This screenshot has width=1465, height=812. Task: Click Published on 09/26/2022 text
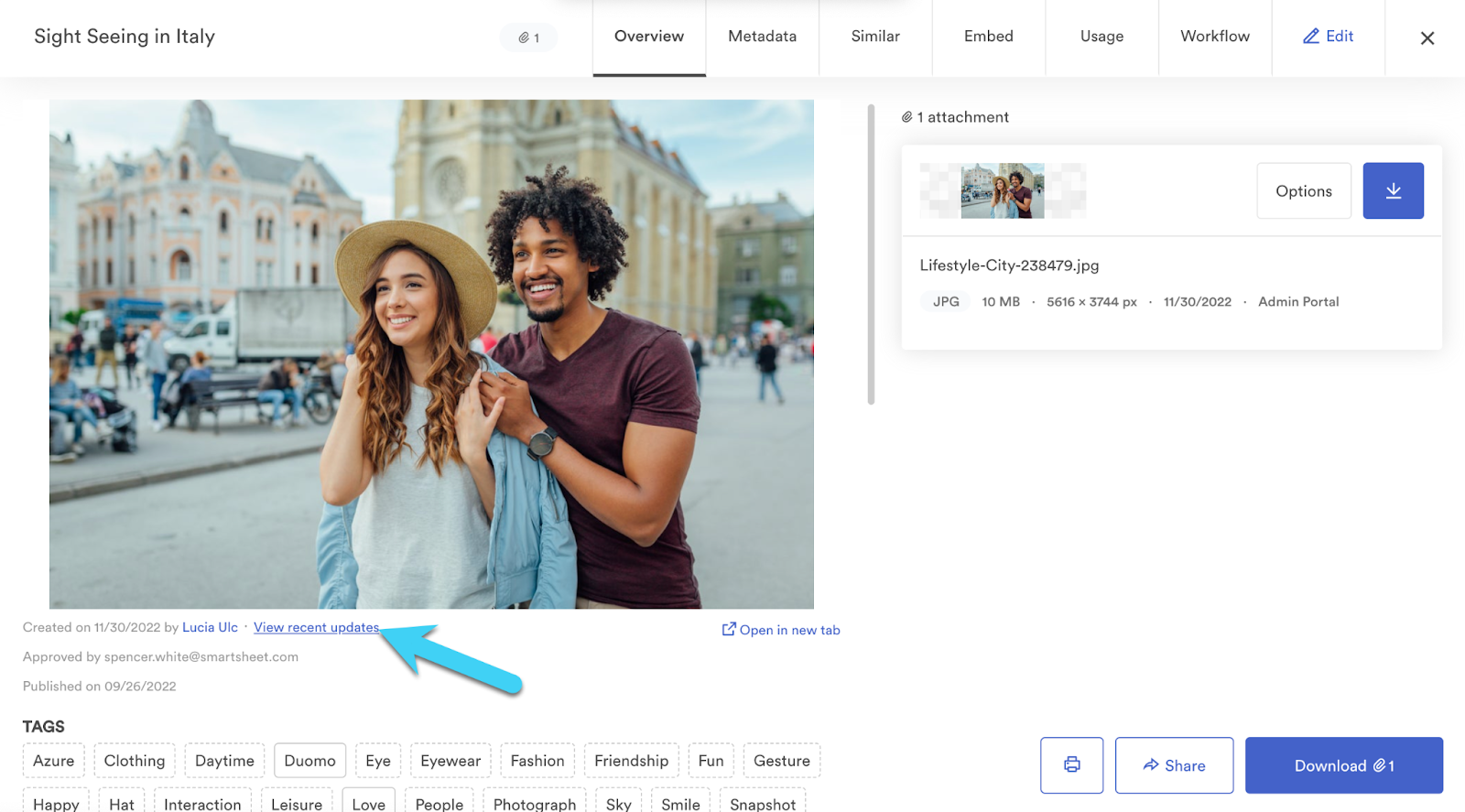click(x=100, y=686)
